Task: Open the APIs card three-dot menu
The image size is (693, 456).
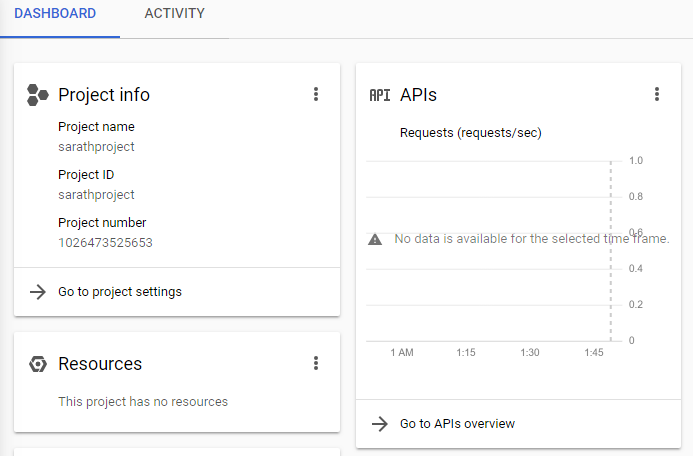Action: [657, 94]
